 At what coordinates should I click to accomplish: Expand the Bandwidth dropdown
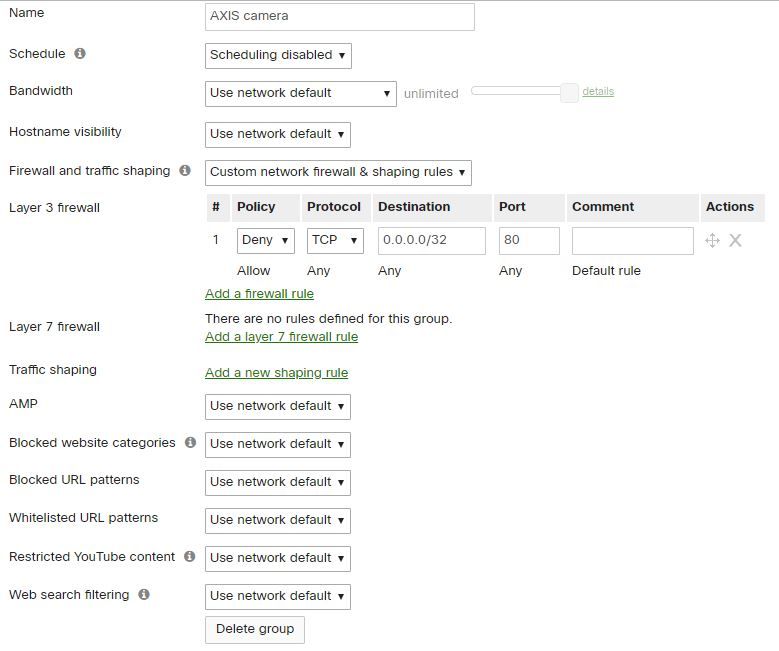click(x=300, y=93)
